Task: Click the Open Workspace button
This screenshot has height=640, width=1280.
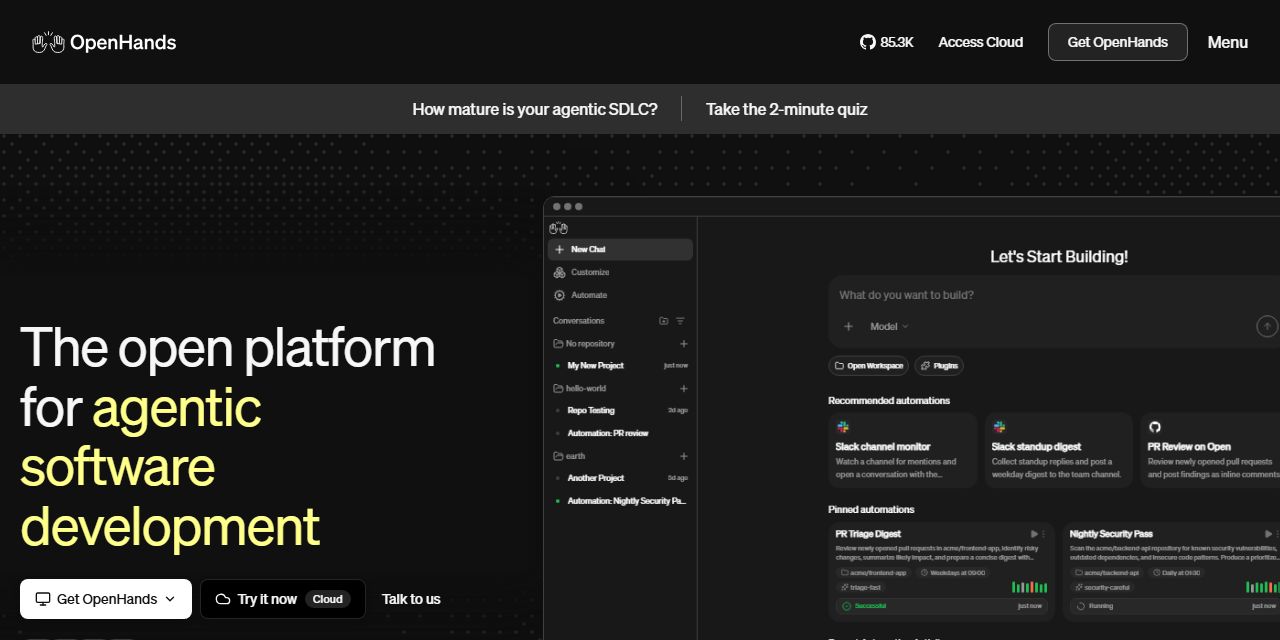Action: (868, 366)
